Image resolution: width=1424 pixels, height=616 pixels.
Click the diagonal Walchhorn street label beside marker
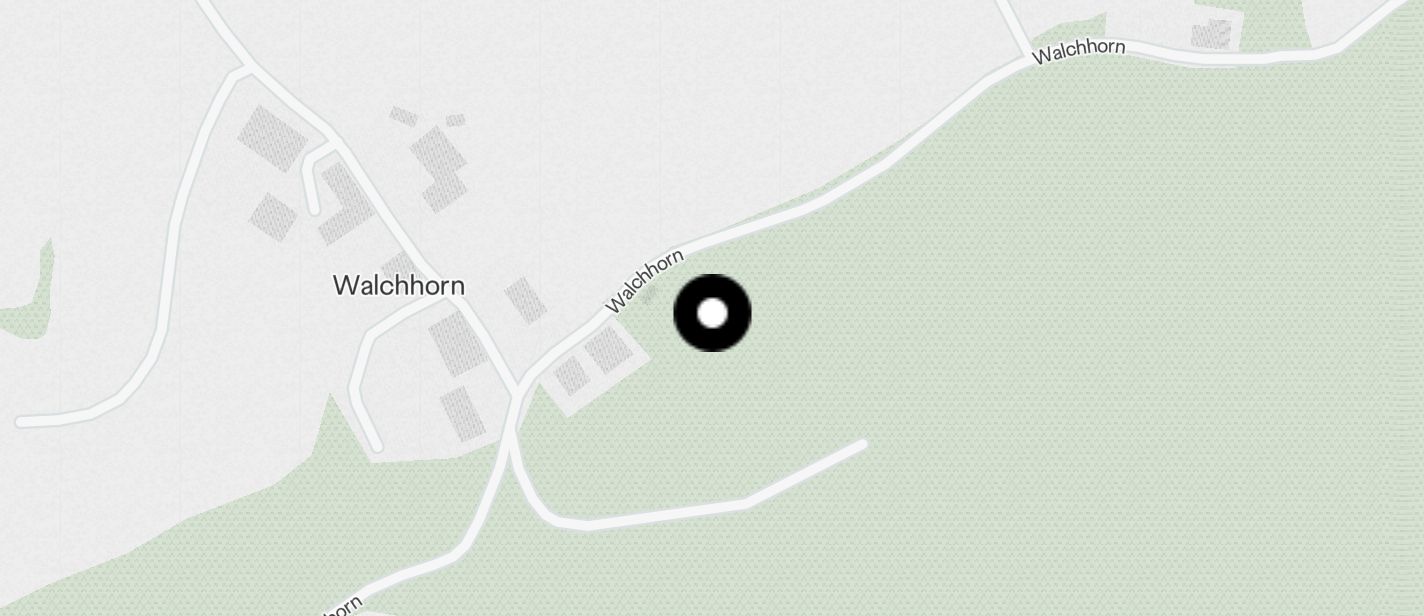(x=644, y=281)
